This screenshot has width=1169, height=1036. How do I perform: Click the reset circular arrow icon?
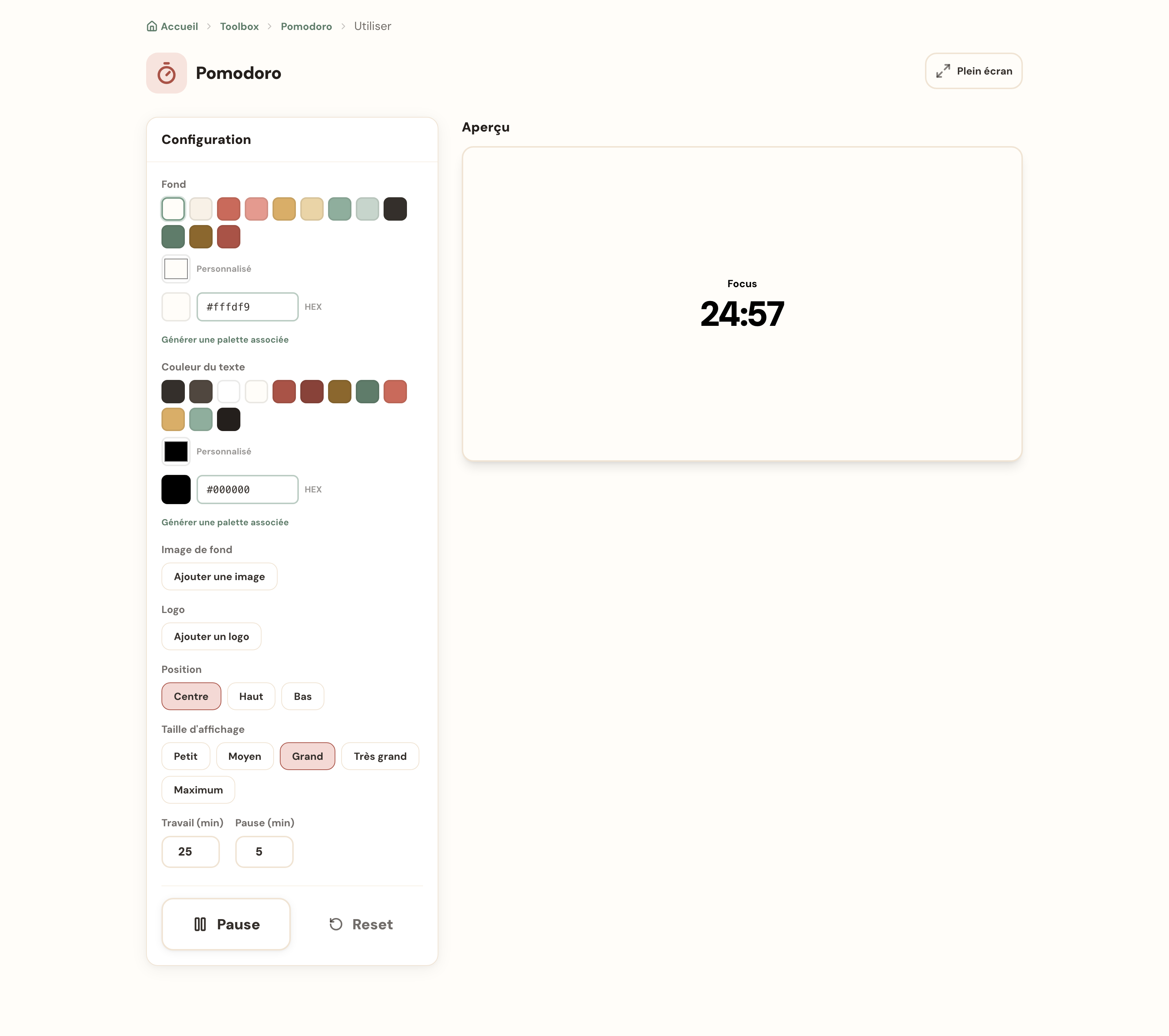336,925
